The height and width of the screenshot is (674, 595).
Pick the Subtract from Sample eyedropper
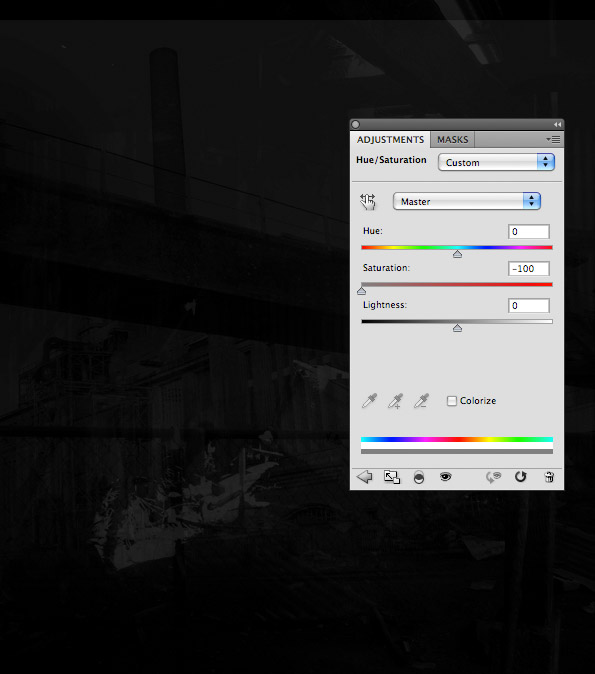pyautogui.click(x=421, y=401)
